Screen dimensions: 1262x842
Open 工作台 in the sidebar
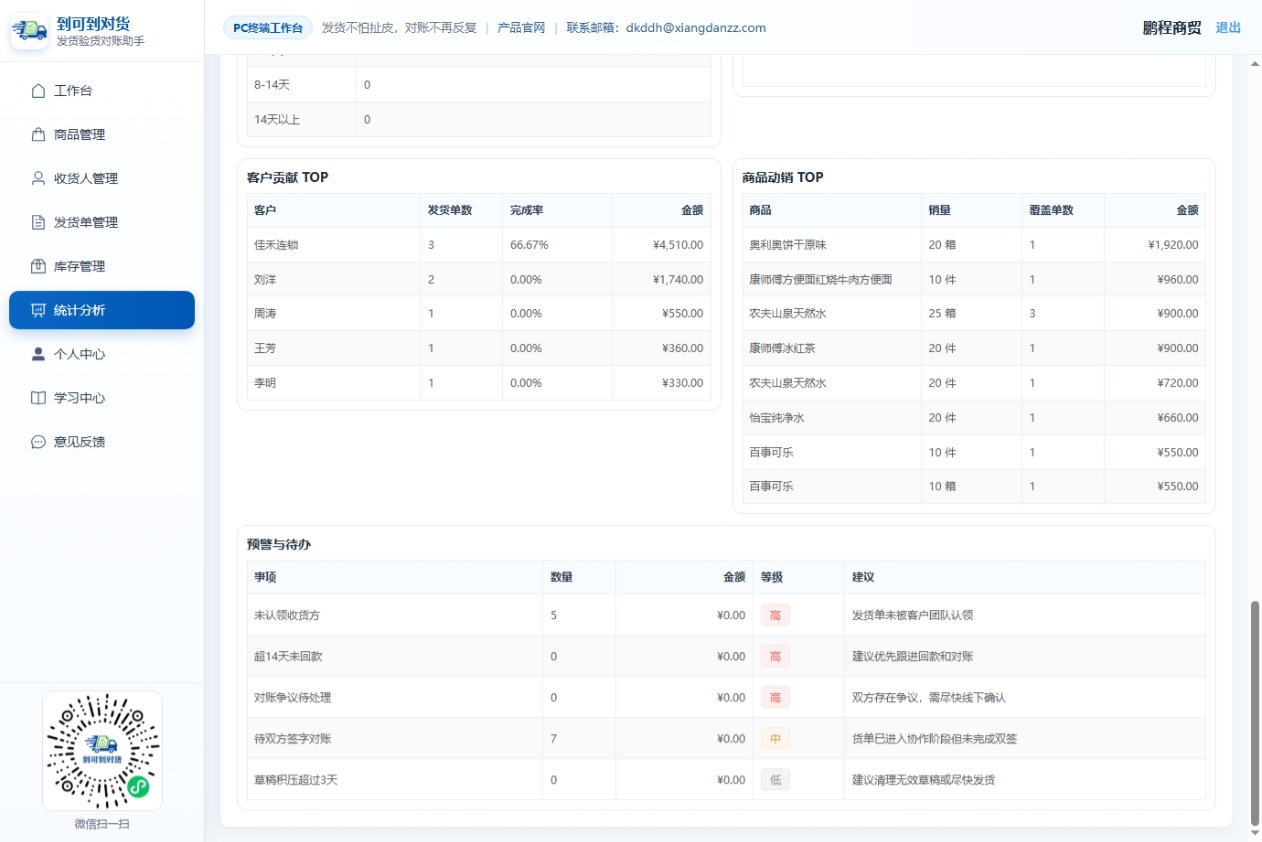click(102, 91)
